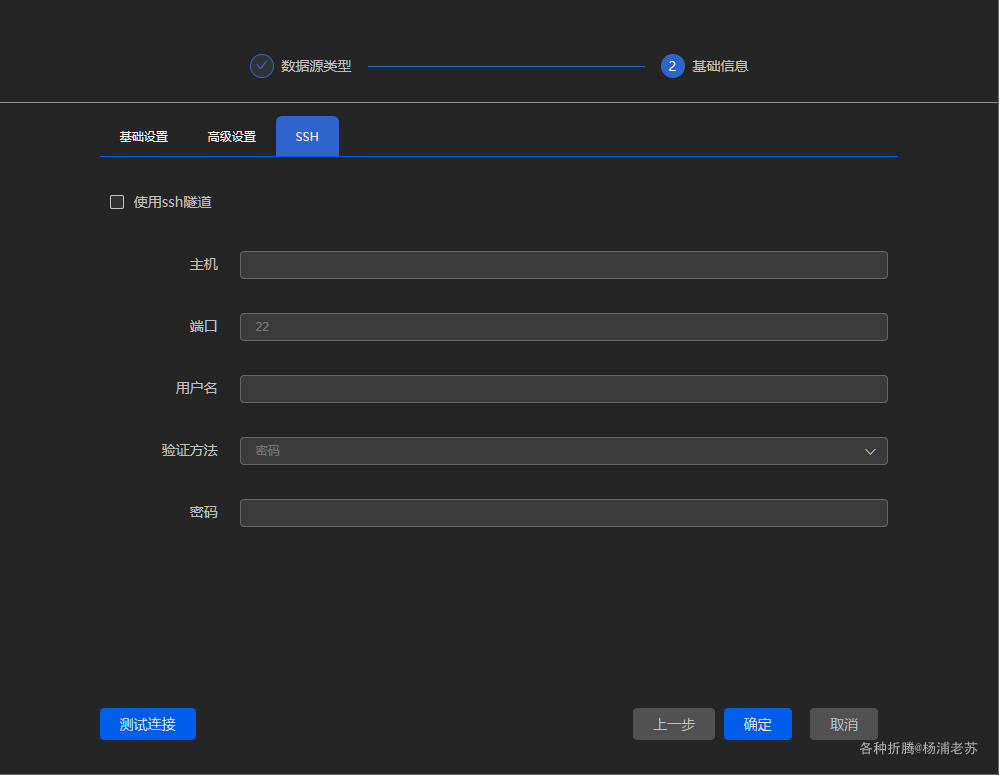
Task: Confirm with the 确定 button
Action: click(x=758, y=724)
